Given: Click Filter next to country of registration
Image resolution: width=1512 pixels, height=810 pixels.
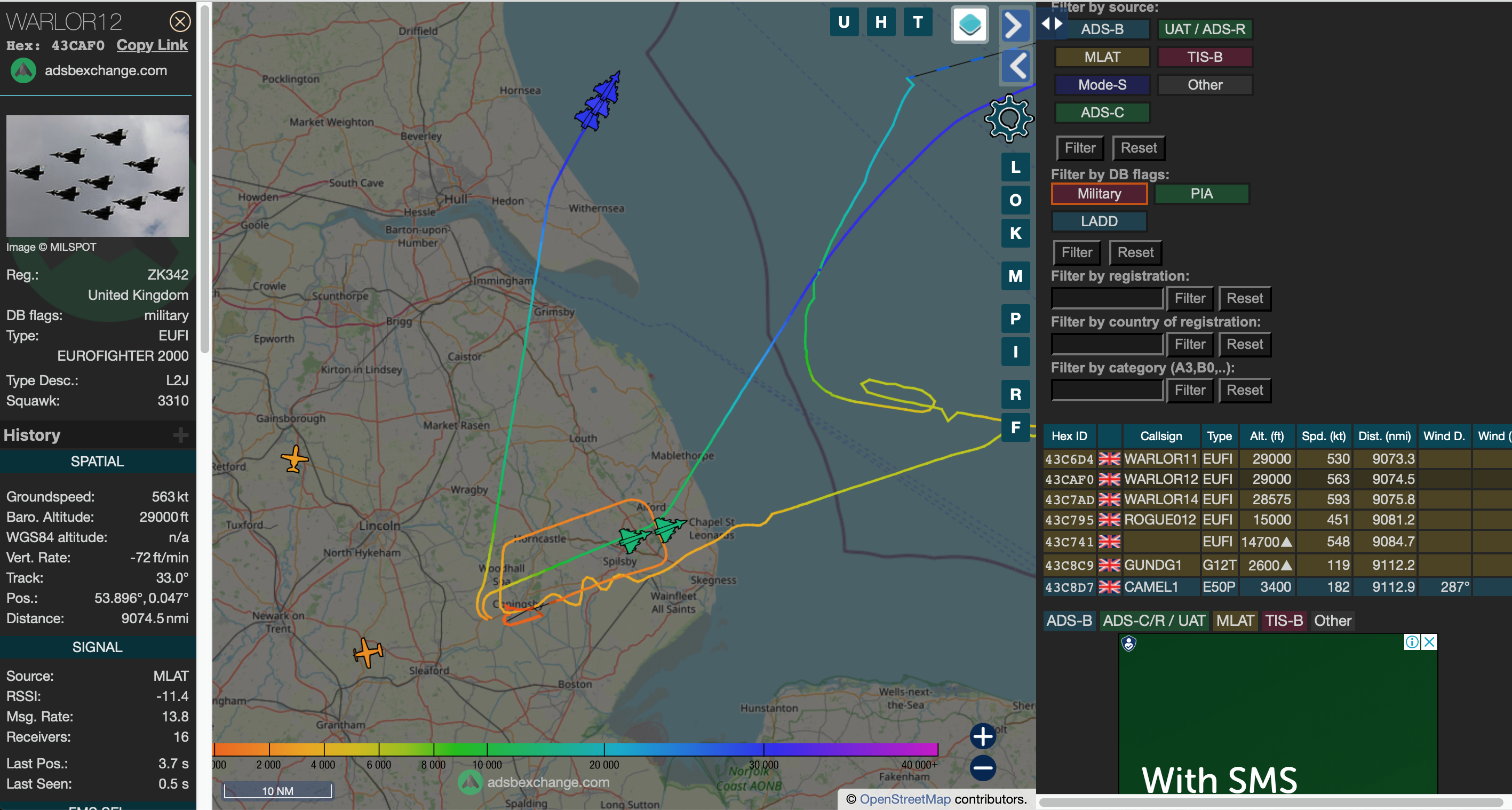Looking at the screenshot, I should [x=1190, y=344].
